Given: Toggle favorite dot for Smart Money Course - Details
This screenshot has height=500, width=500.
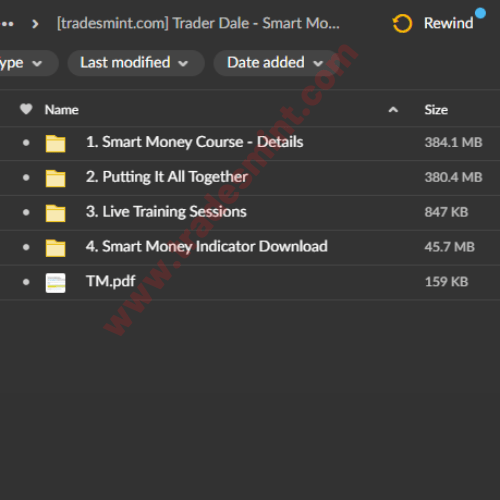Looking at the screenshot, I should pos(26,143).
